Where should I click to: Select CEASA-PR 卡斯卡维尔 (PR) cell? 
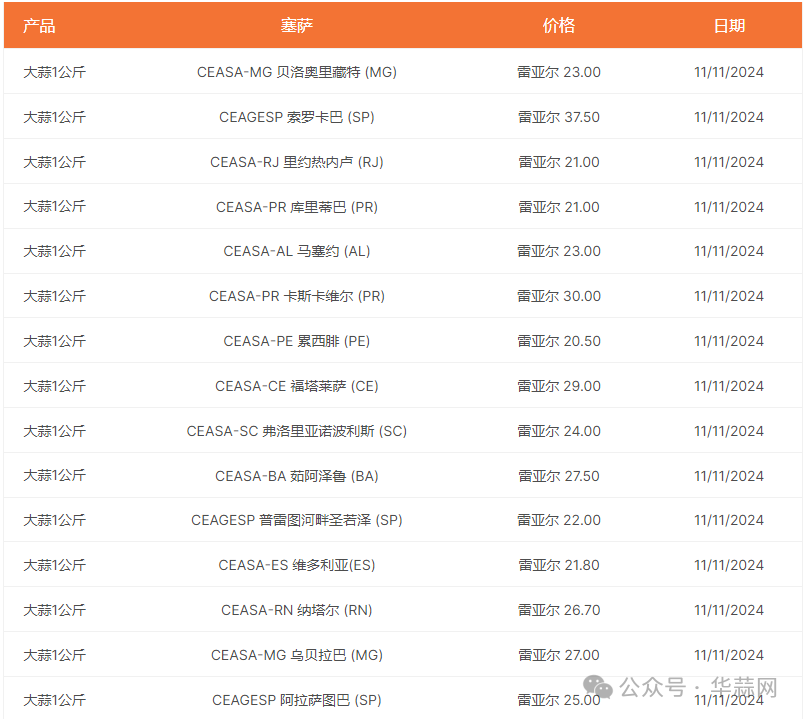(x=297, y=297)
